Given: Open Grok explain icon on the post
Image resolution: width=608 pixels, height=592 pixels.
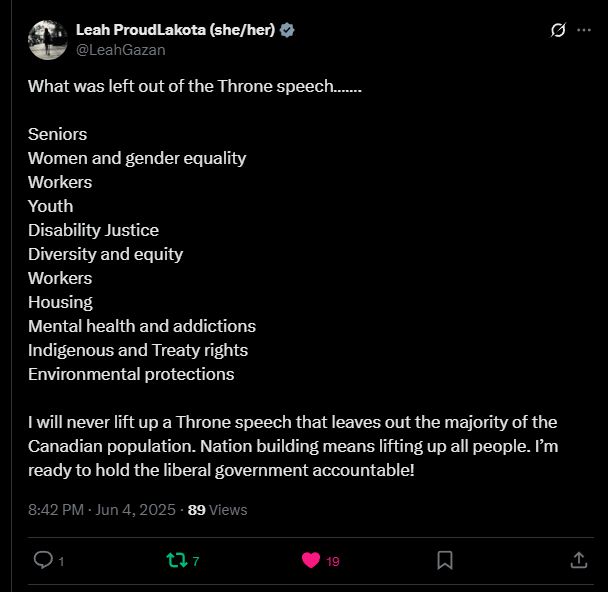Looking at the screenshot, I should coord(558,30).
